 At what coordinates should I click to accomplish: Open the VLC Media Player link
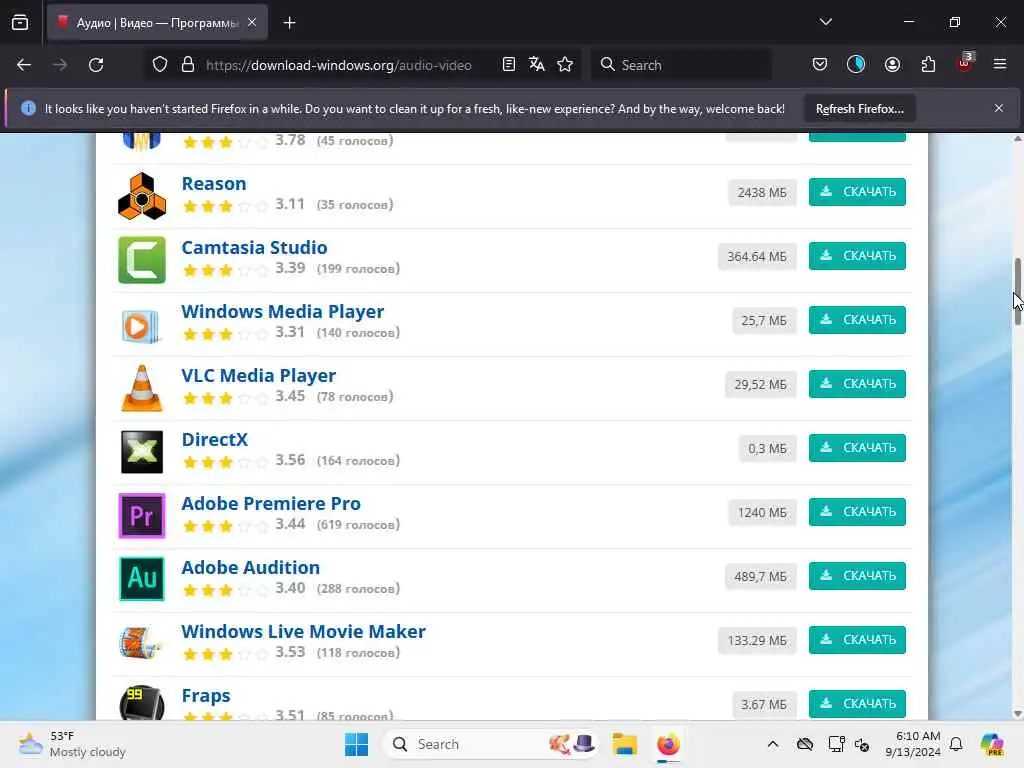click(258, 376)
